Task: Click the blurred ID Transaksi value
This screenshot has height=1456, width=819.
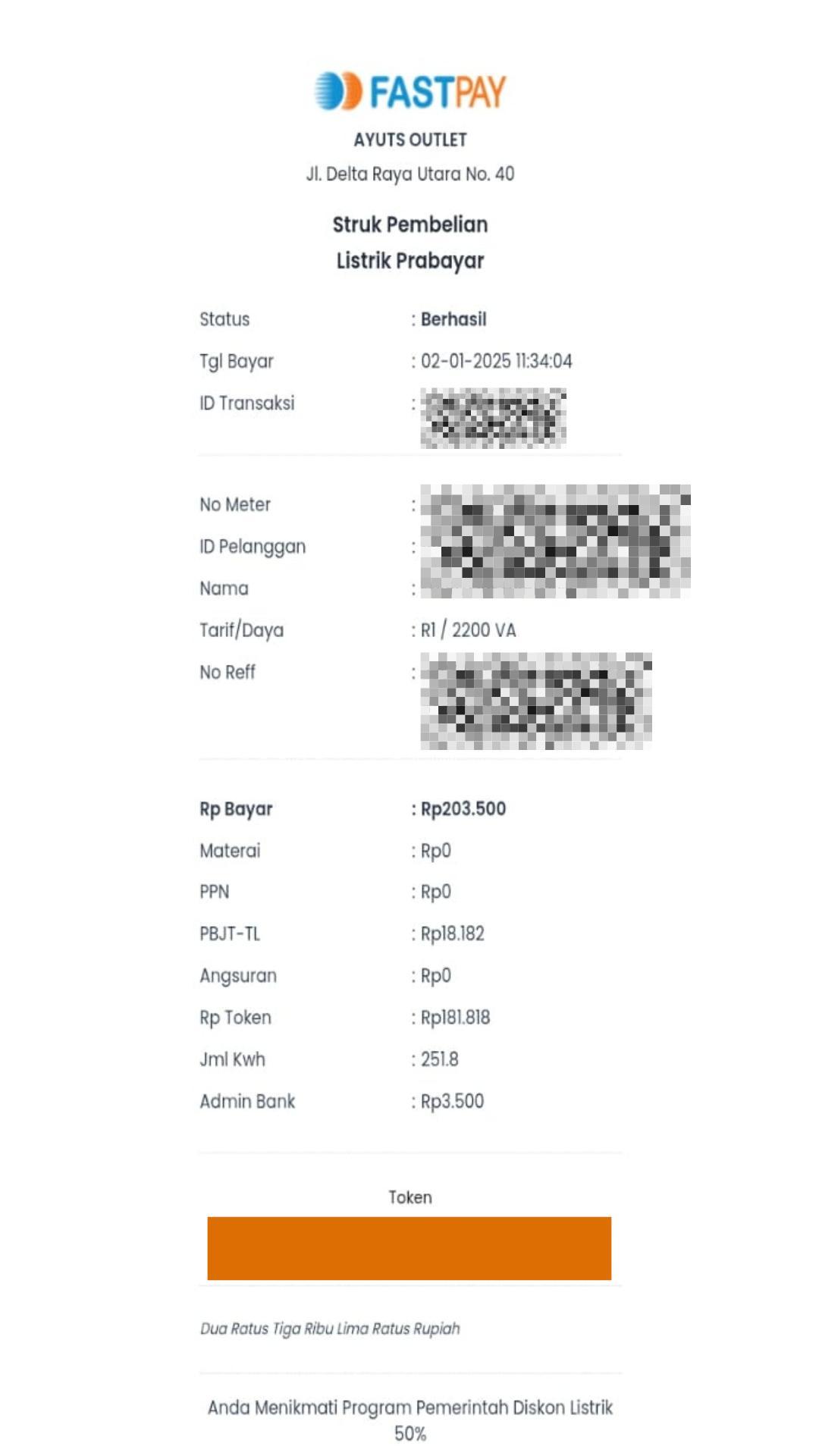Action: [x=493, y=418]
